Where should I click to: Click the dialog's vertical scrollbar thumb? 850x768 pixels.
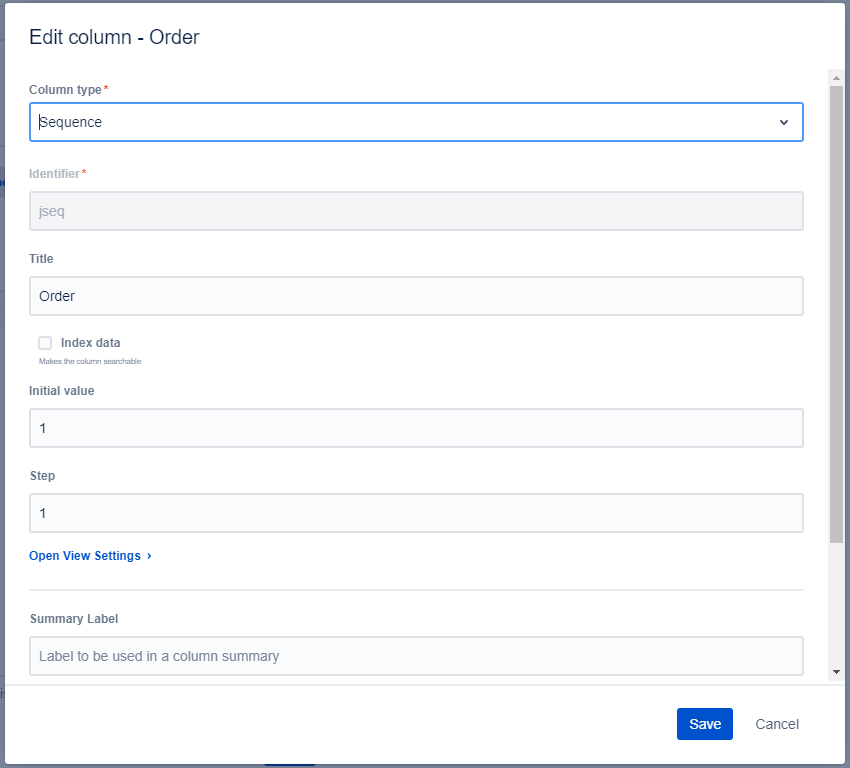836,310
